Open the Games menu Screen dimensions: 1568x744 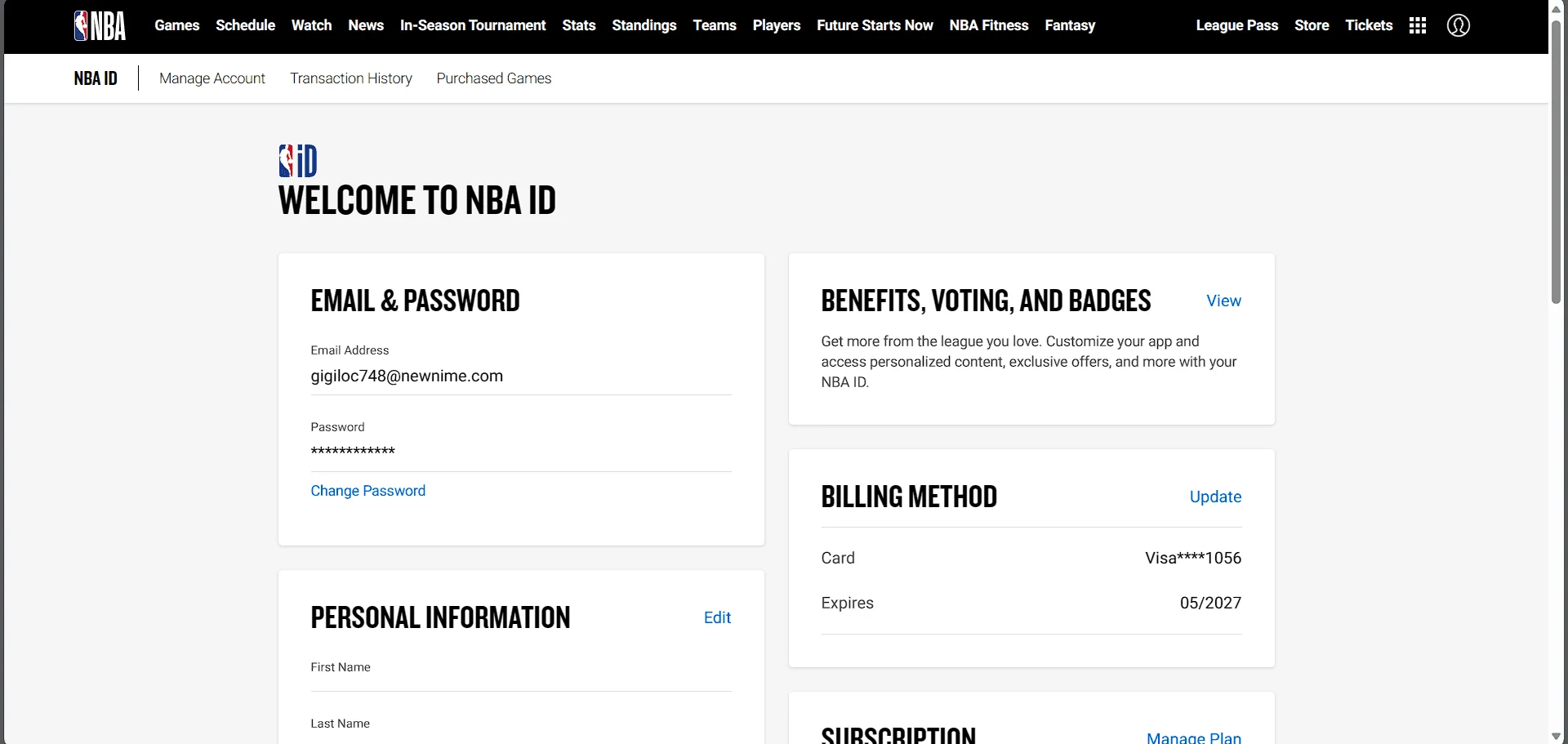point(177,25)
